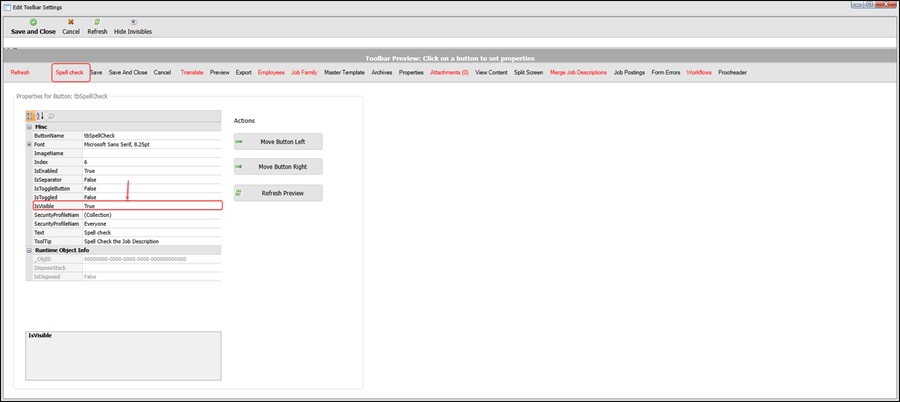
Task: Collapse the Runtime Object Info category
Action: click(x=29, y=250)
